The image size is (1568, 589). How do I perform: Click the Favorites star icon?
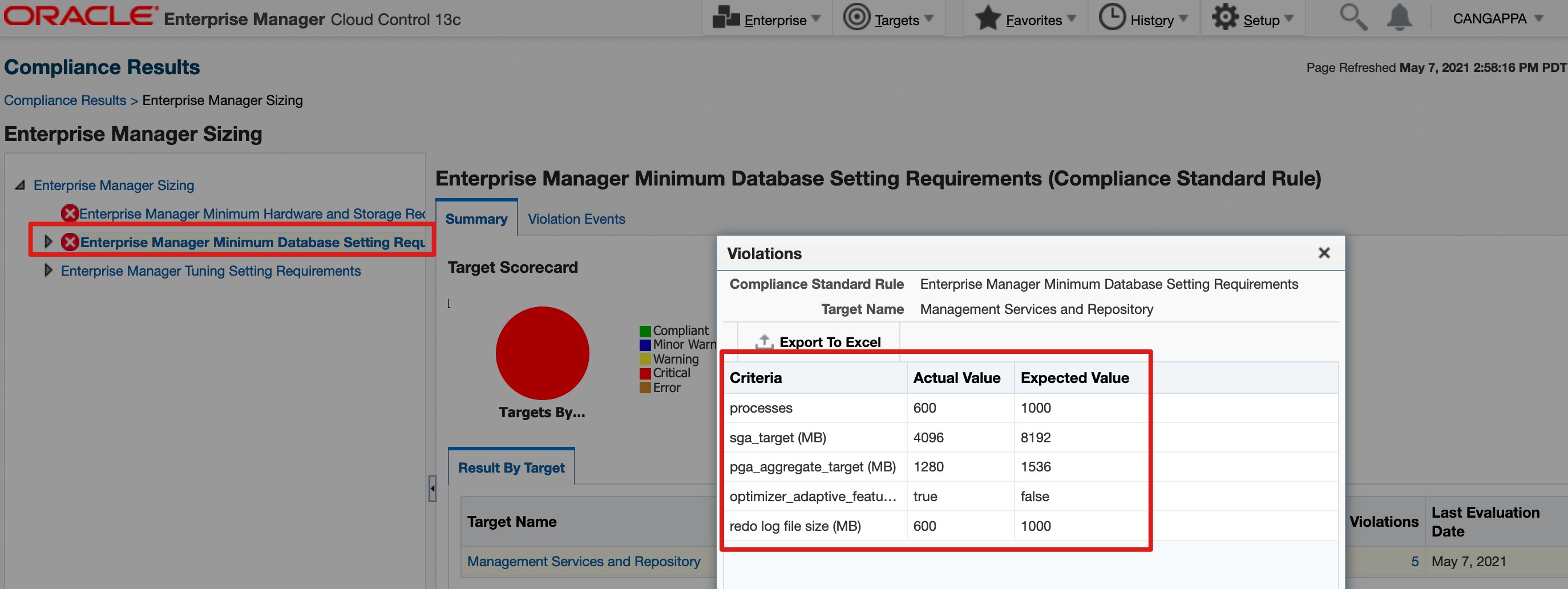(987, 18)
